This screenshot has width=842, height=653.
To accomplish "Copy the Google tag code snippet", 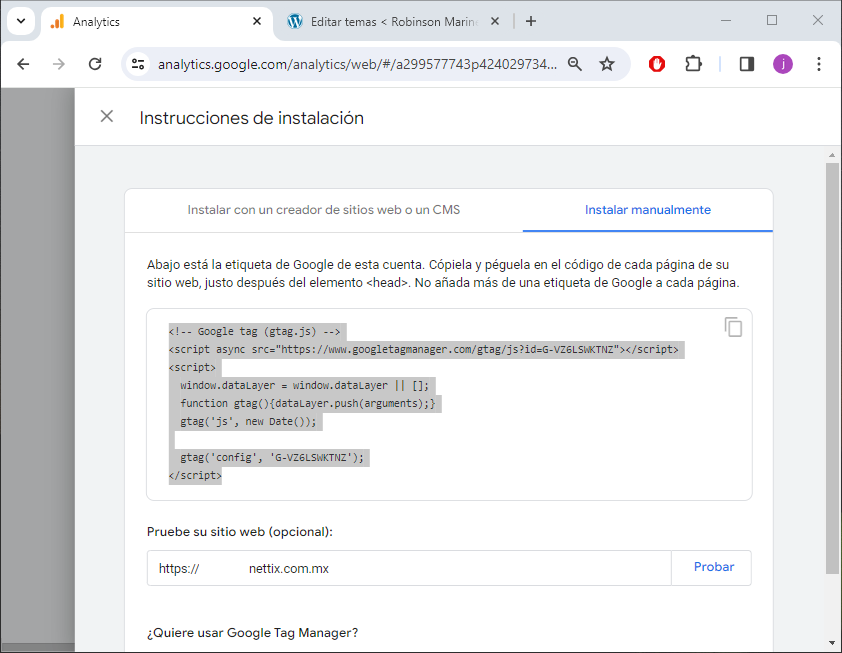I will [733, 327].
